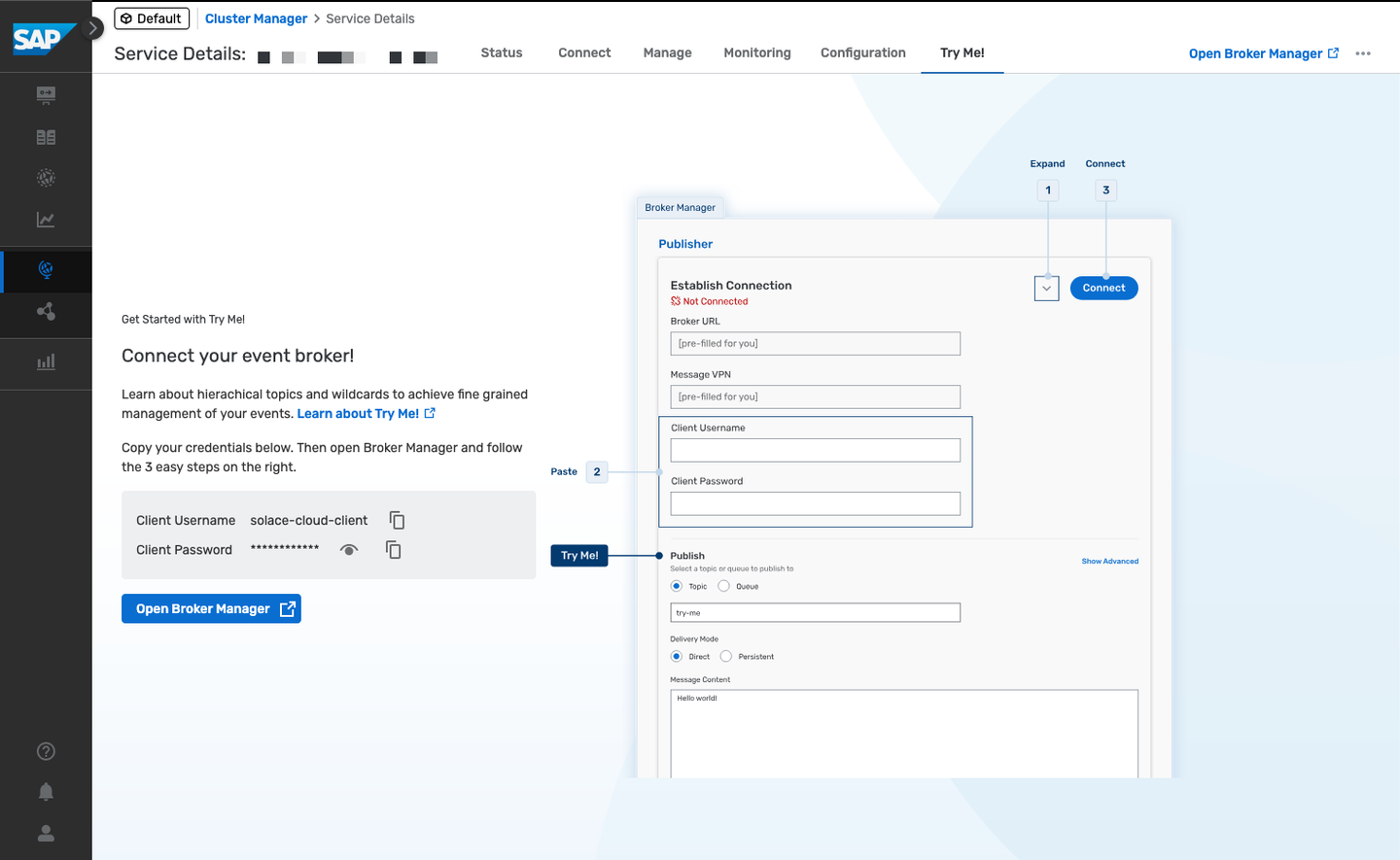Switch to the Configuration tab

point(863,52)
